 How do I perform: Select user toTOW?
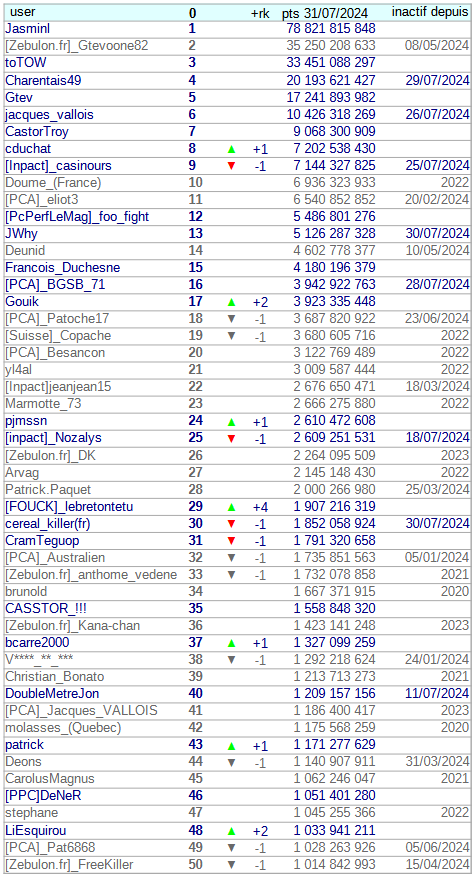[x=26, y=63]
